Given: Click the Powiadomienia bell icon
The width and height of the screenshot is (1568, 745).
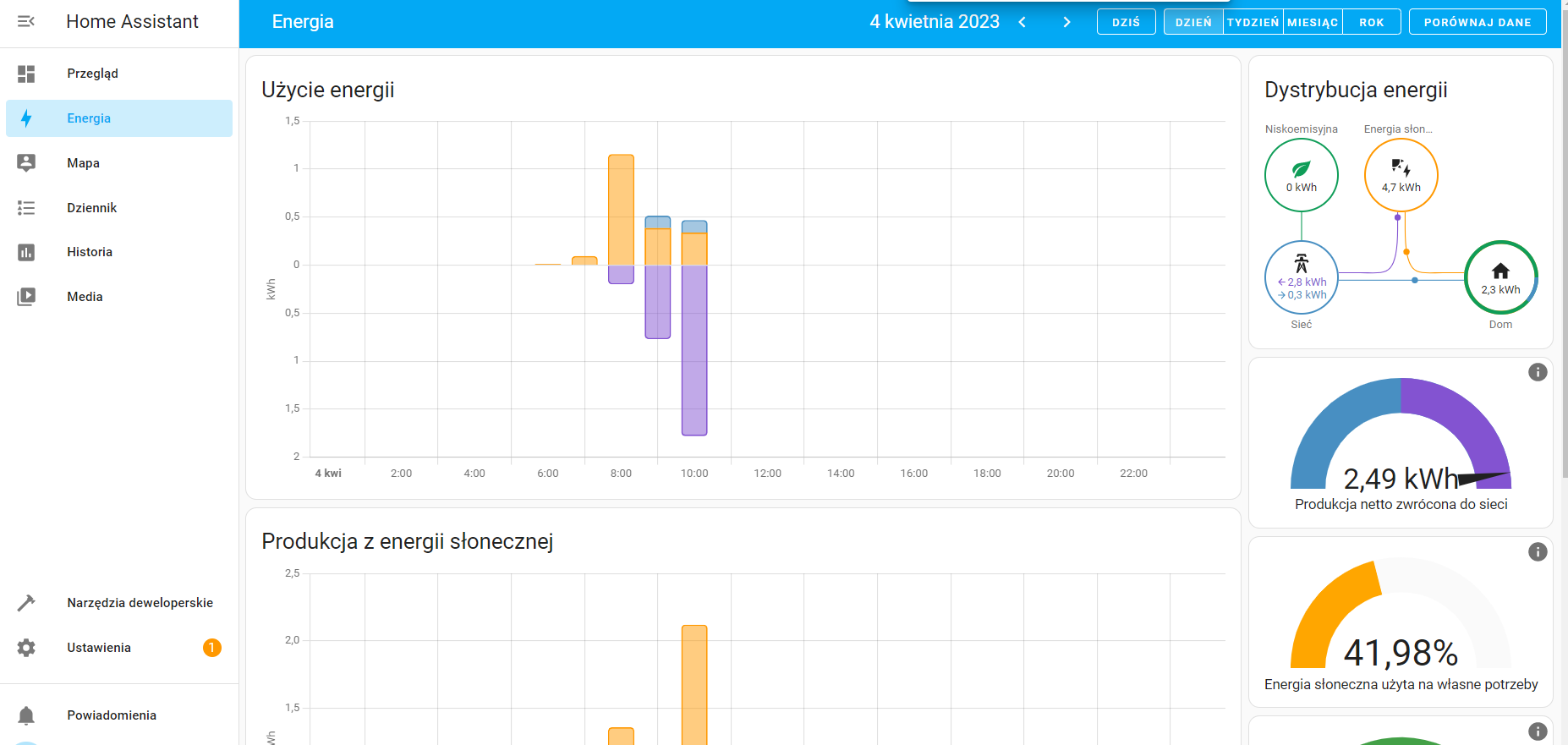Looking at the screenshot, I should 26,715.
